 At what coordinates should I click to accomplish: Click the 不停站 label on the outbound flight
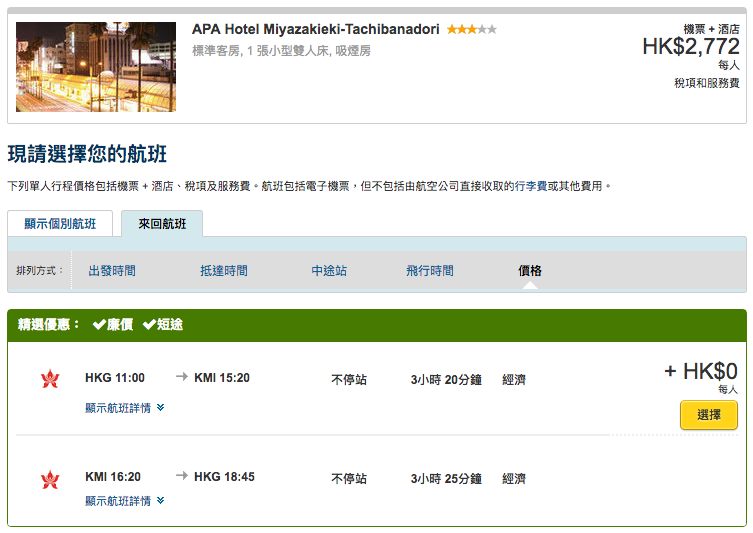coord(349,380)
